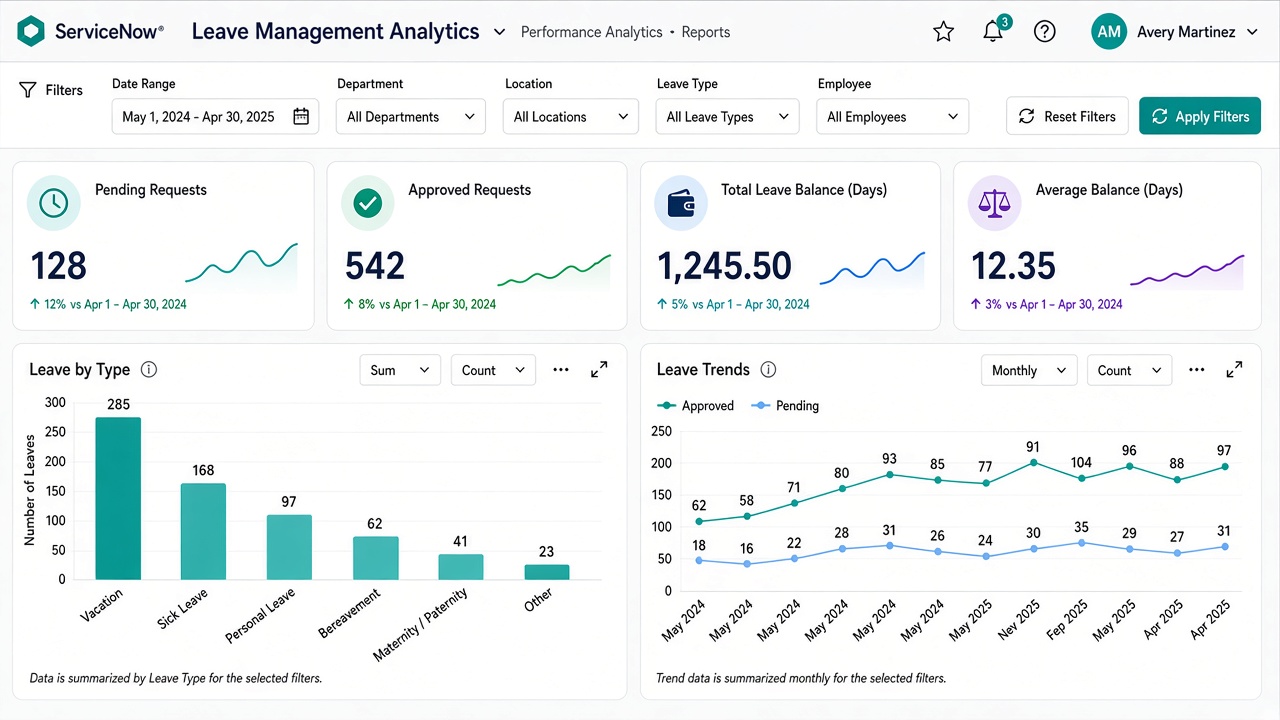This screenshot has height=720, width=1280.
Task: Open notifications bell icon
Action: [993, 32]
